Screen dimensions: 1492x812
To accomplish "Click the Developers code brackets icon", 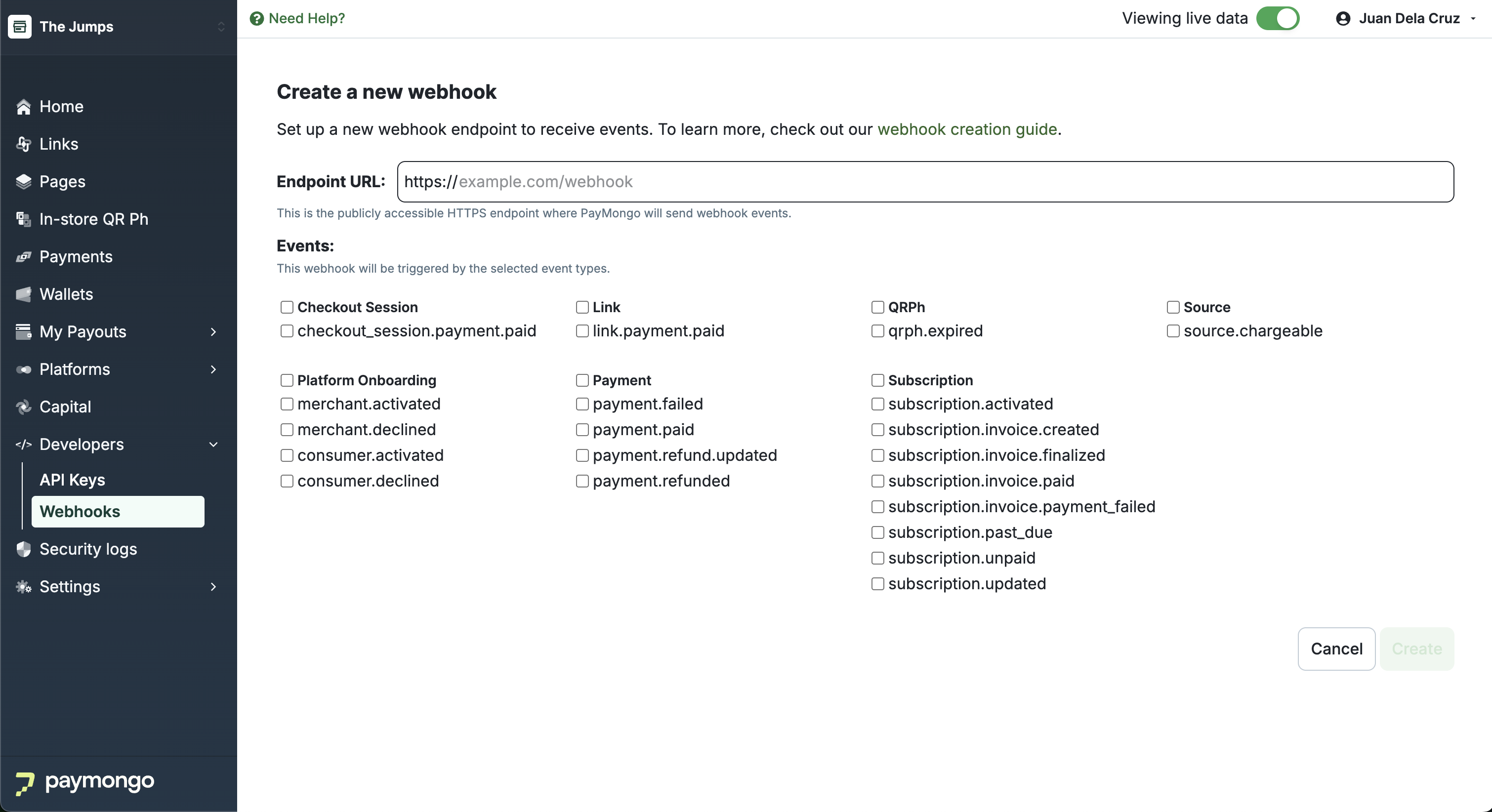I will coord(23,444).
